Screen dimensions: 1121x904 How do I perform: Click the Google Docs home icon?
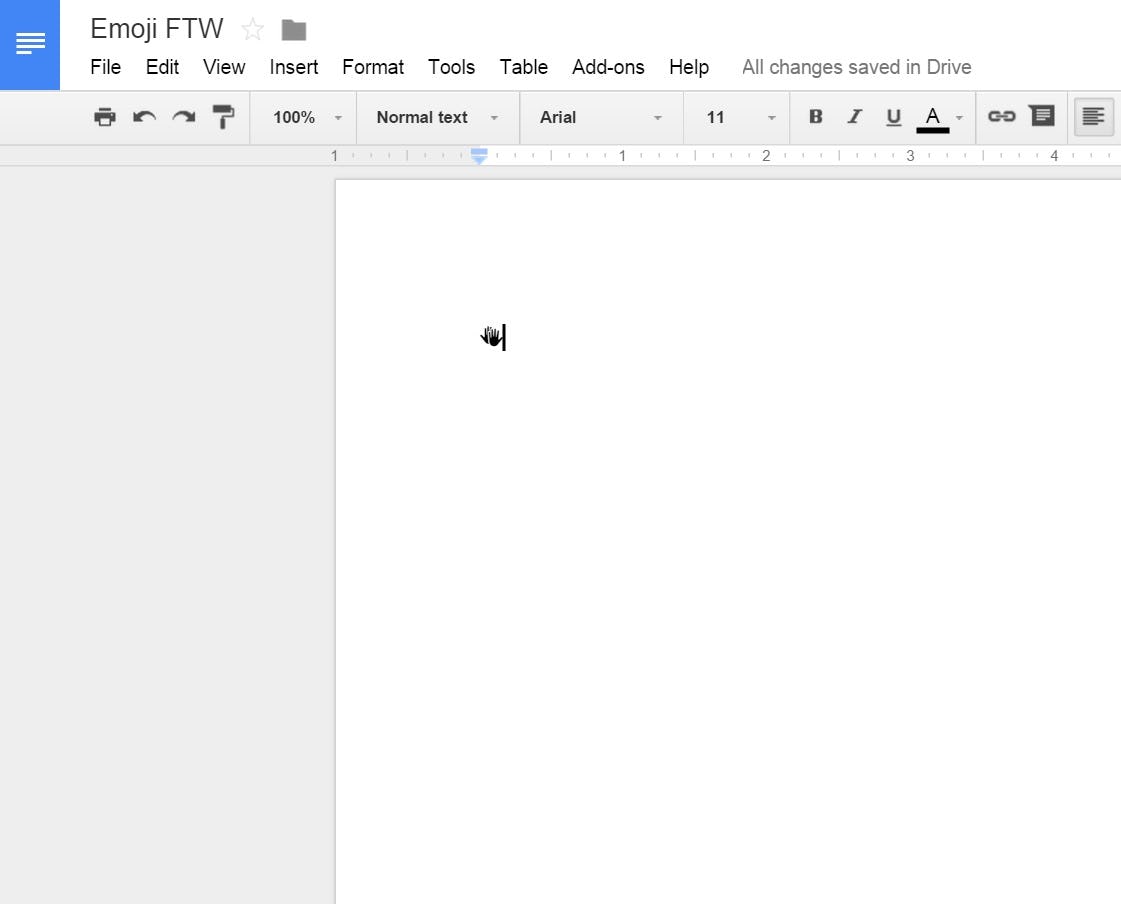pos(30,44)
